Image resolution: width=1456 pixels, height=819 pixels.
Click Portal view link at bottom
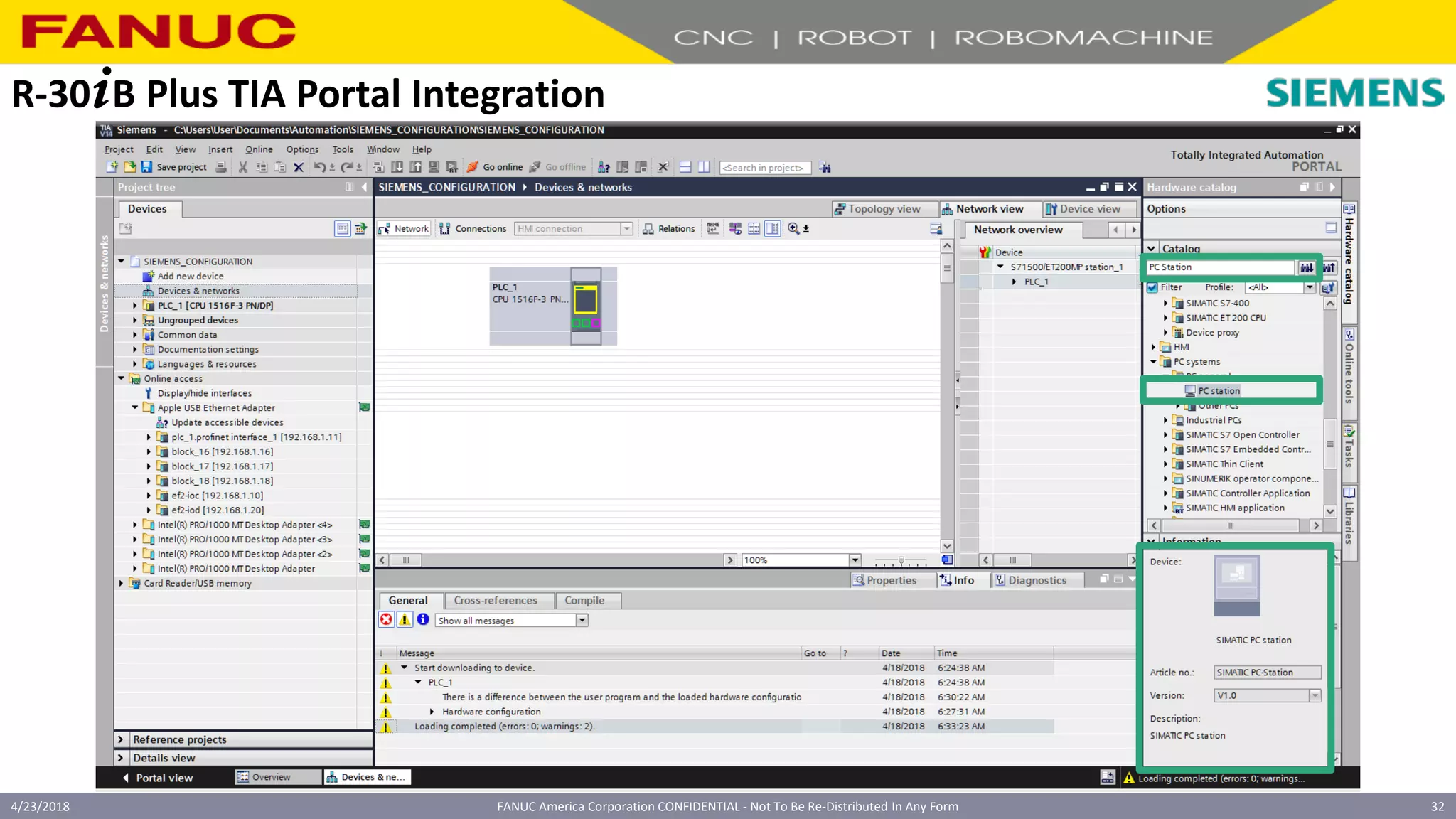click(158, 778)
